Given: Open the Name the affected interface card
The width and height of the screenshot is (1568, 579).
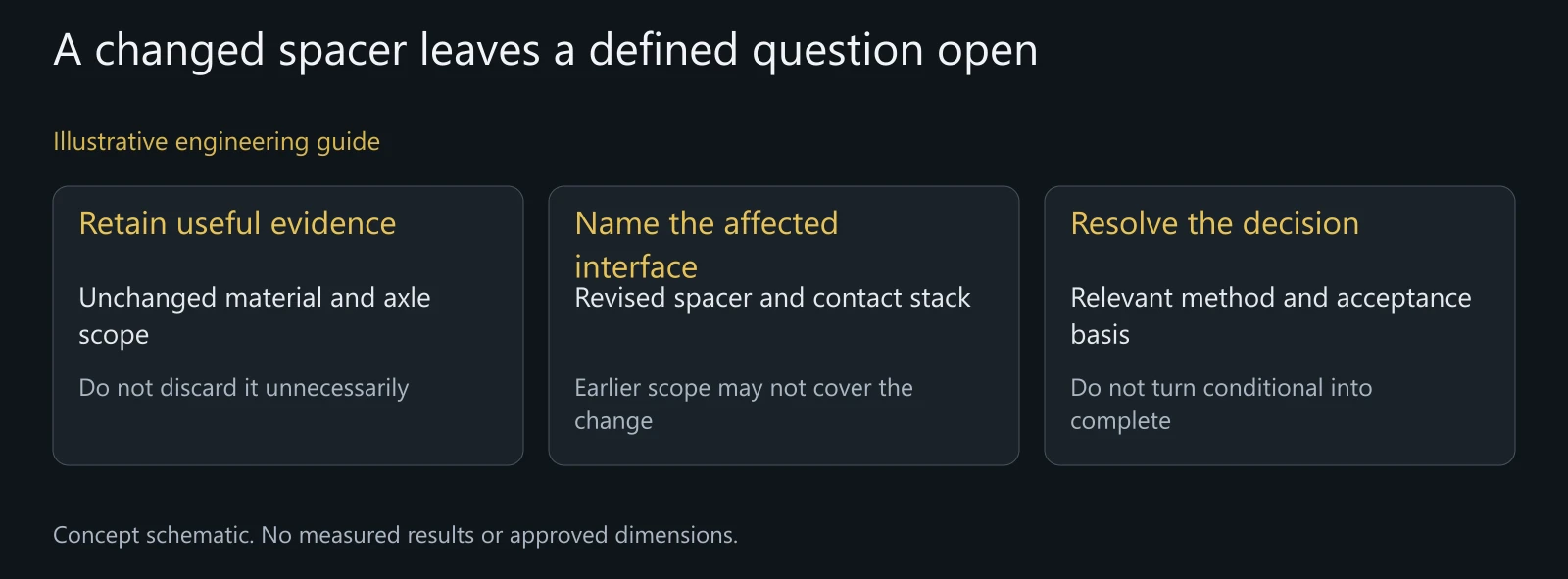Looking at the screenshot, I should coord(784,325).
